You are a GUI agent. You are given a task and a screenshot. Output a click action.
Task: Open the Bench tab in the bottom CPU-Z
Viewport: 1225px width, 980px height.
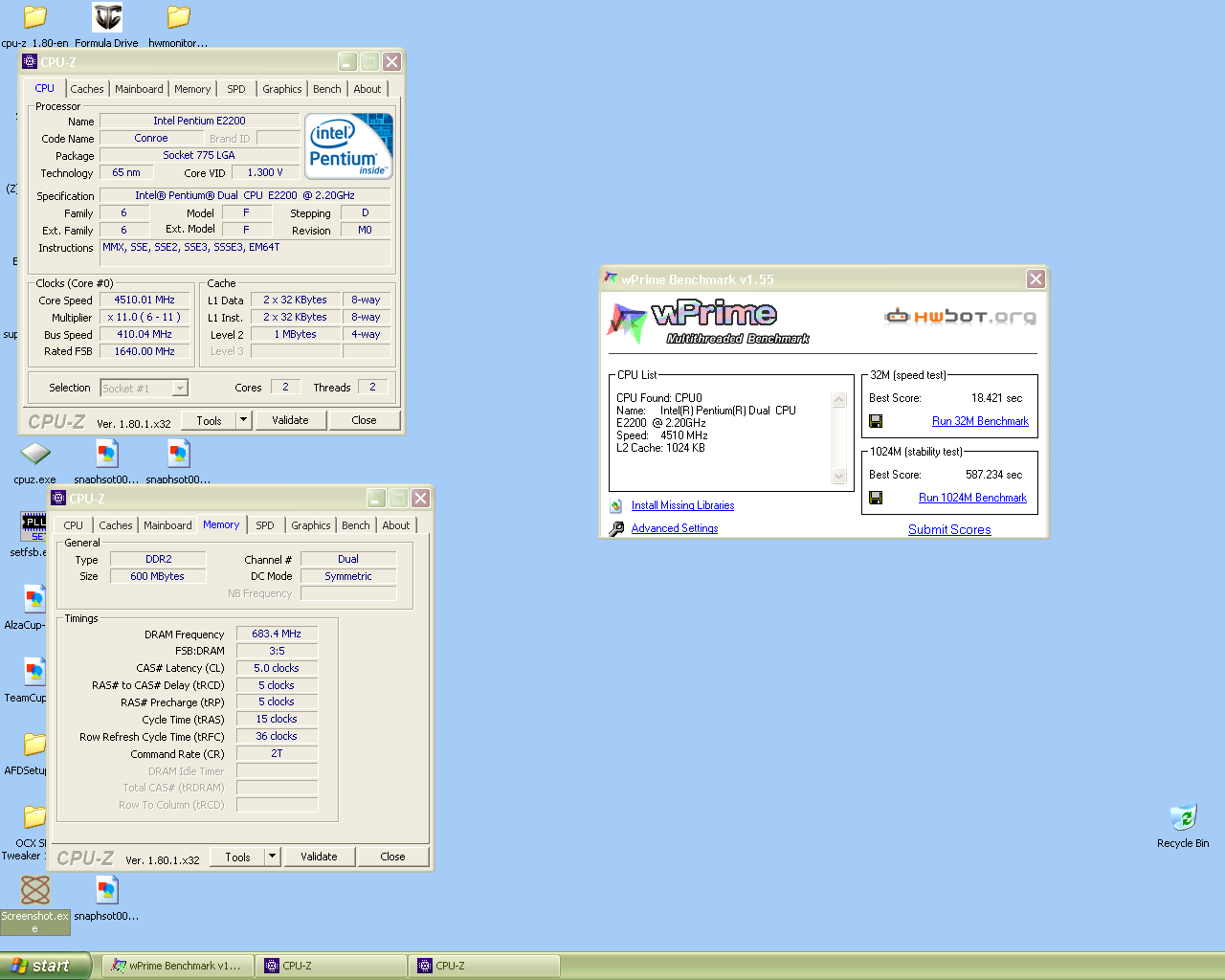point(356,525)
